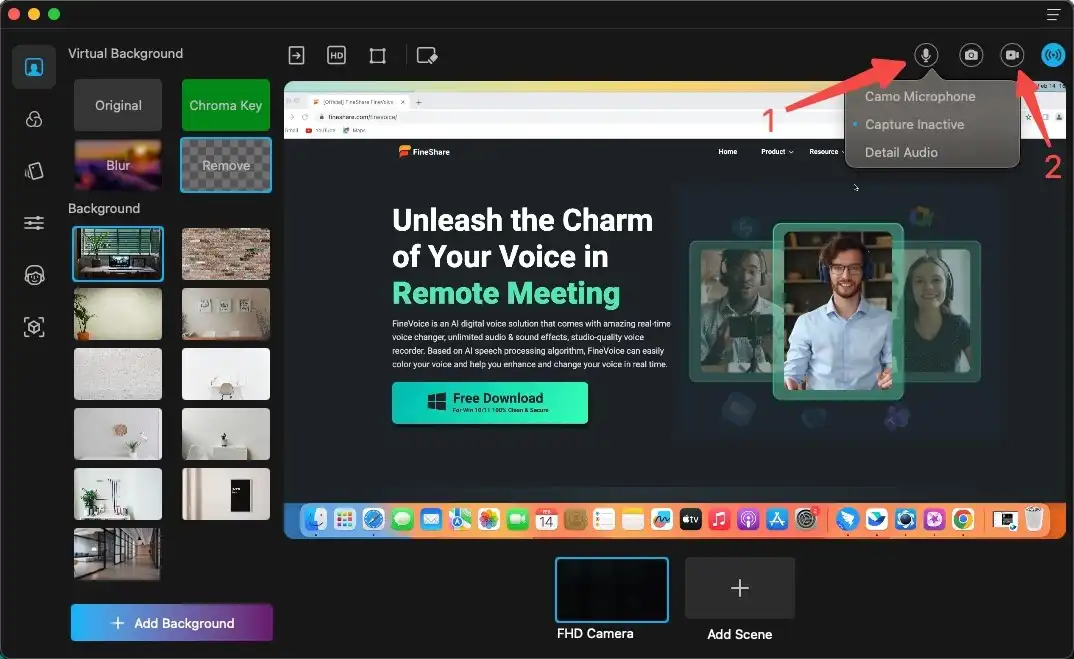Open App Store from the dock
The image size is (1074, 659).
(777, 520)
